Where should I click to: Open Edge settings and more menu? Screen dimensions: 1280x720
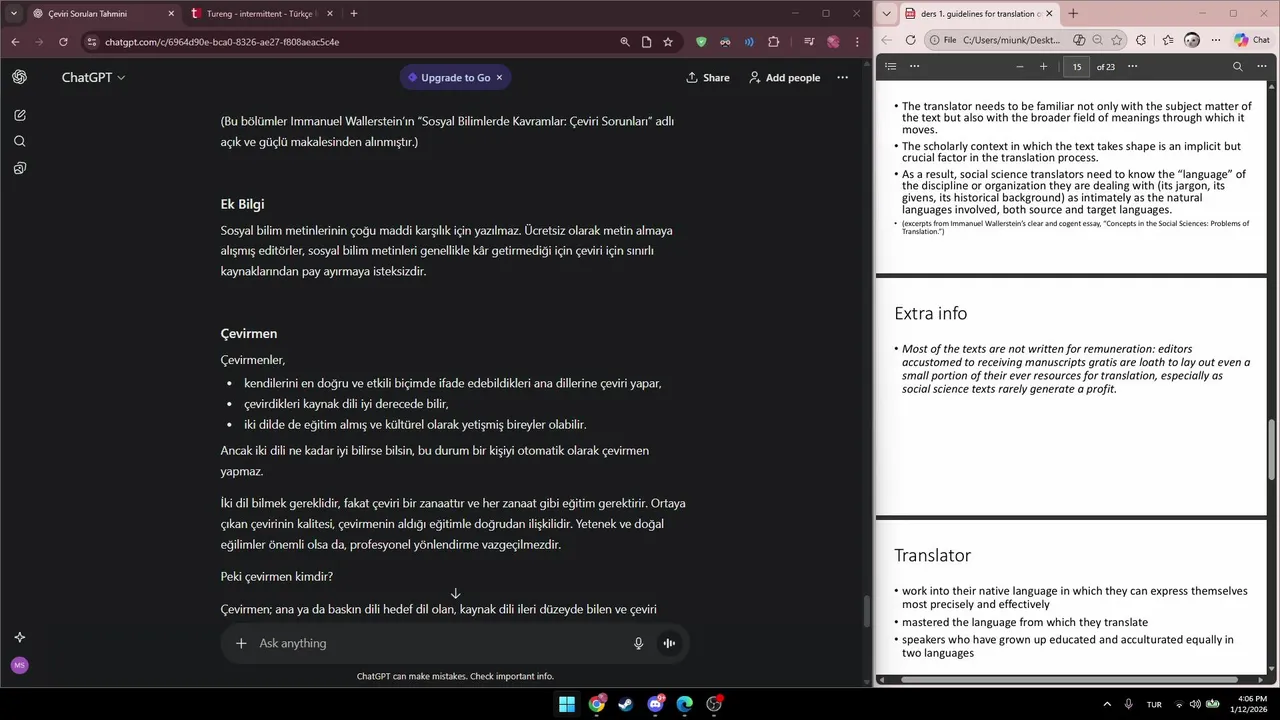(1216, 40)
